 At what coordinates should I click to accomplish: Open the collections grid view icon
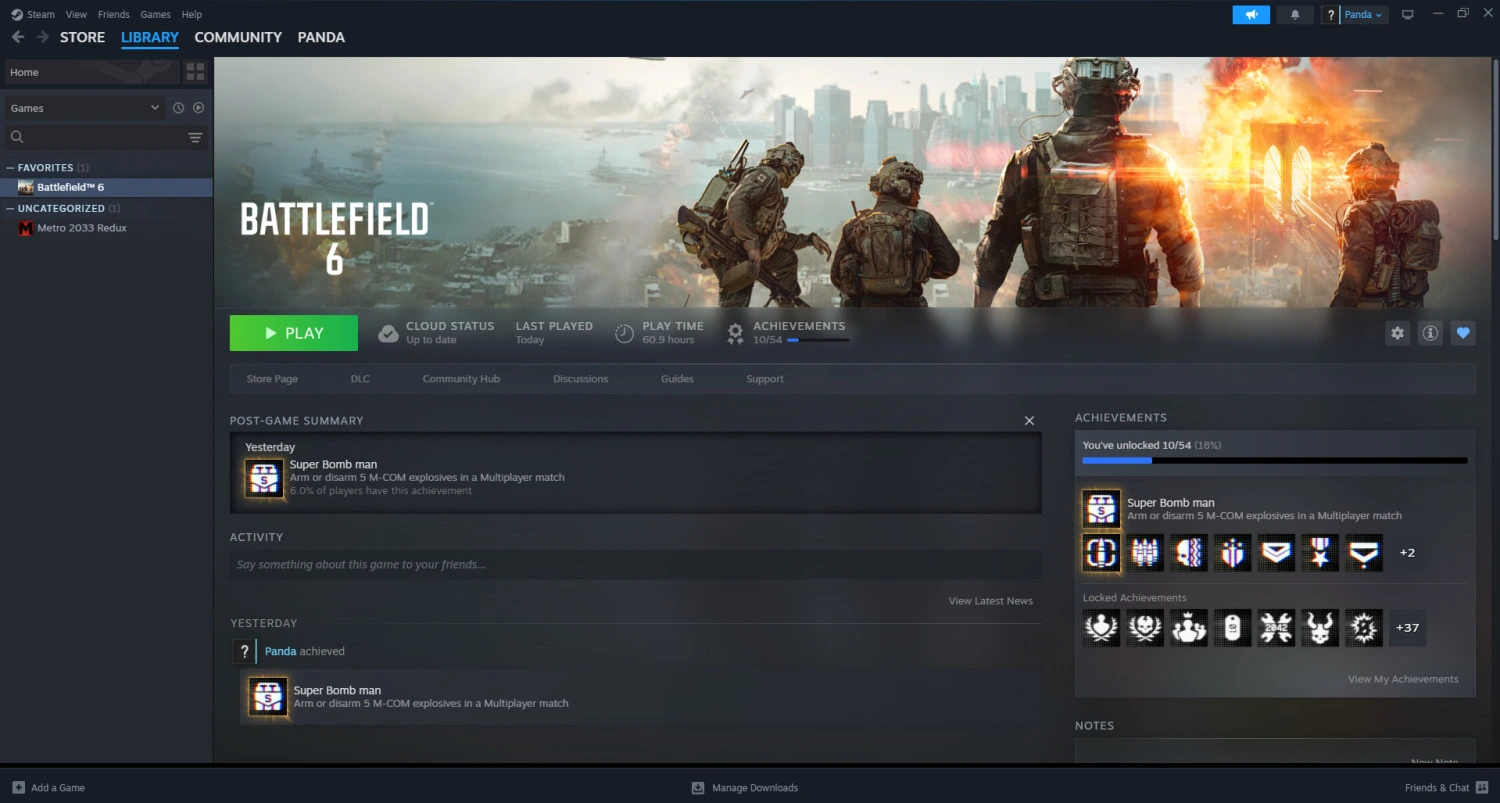[195, 72]
